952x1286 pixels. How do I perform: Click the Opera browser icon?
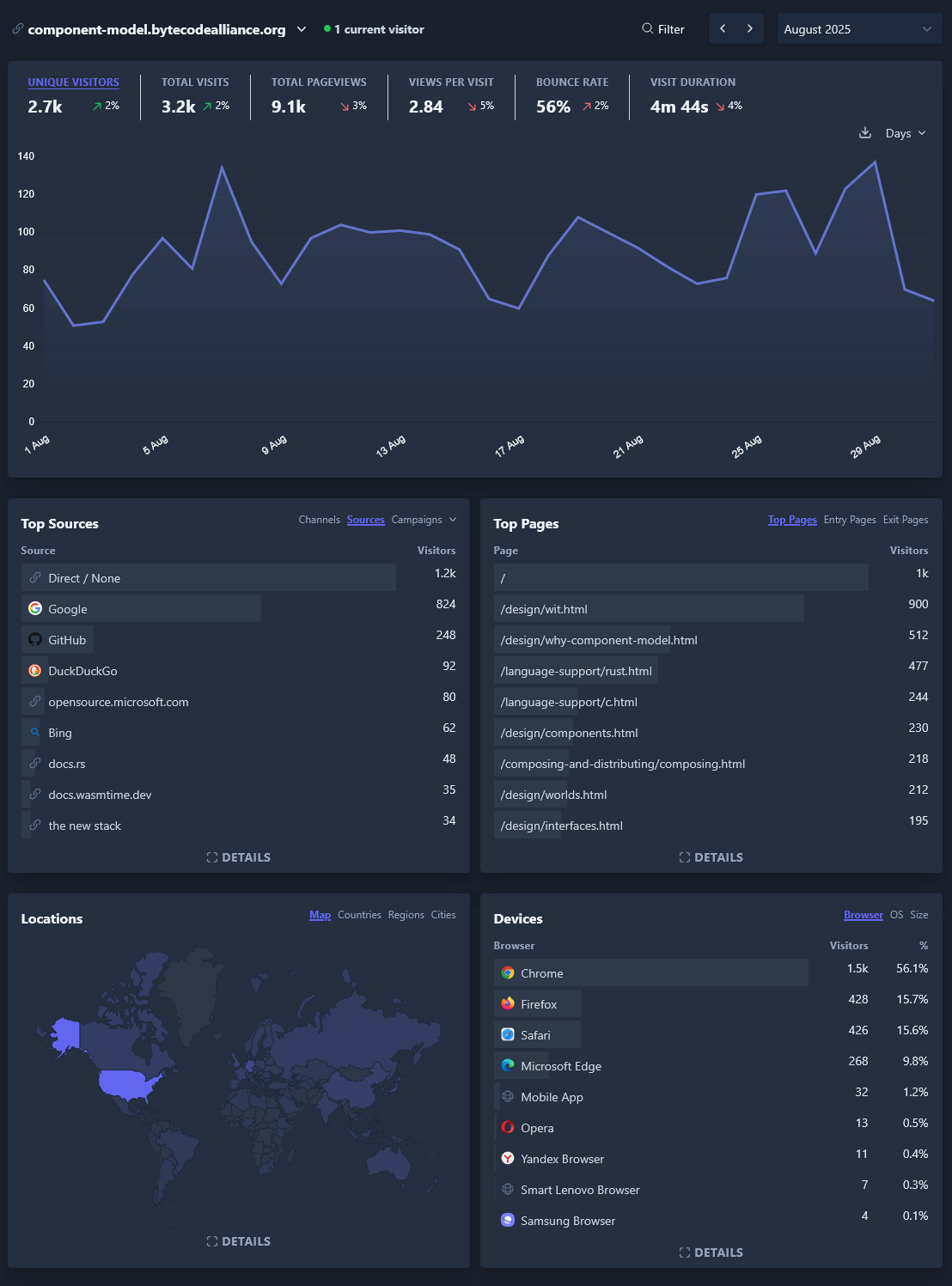508,1128
